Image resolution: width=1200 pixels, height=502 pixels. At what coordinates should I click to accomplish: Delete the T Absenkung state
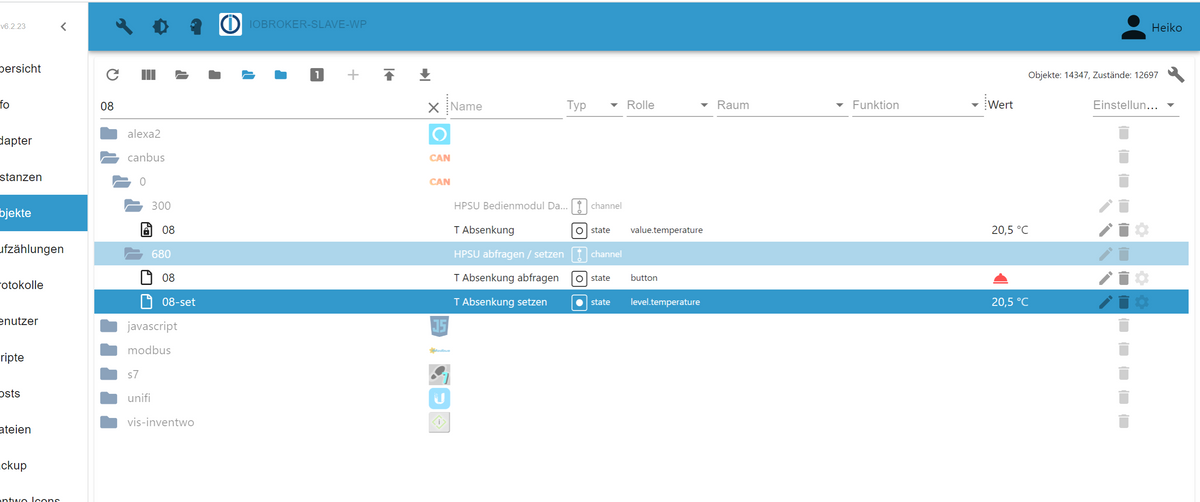1124,230
